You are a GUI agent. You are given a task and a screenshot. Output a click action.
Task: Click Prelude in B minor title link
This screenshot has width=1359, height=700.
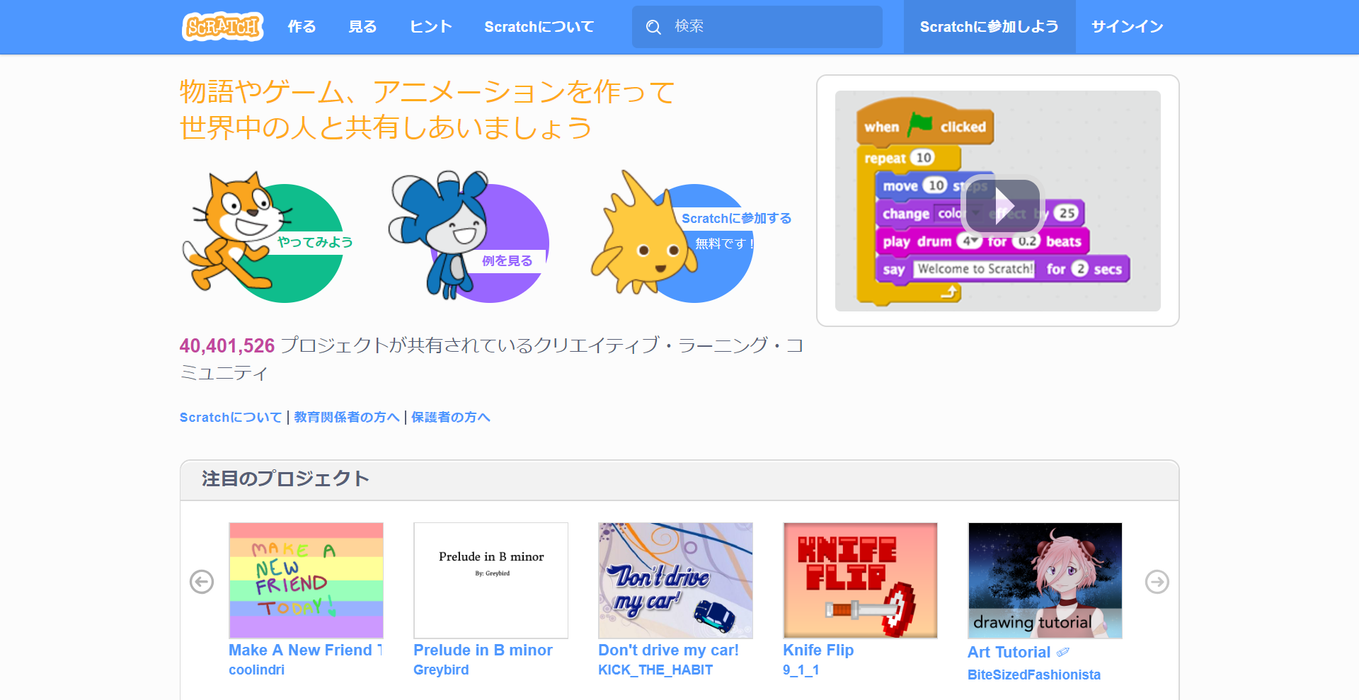point(483,650)
